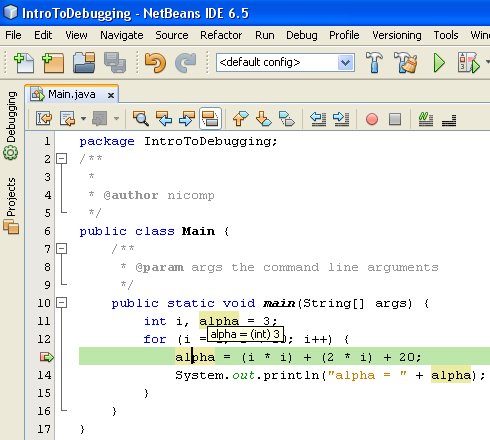The height and width of the screenshot is (440, 490).
Task: Create a New Project from the toolbar
Action: pyautogui.click(x=53, y=63)
